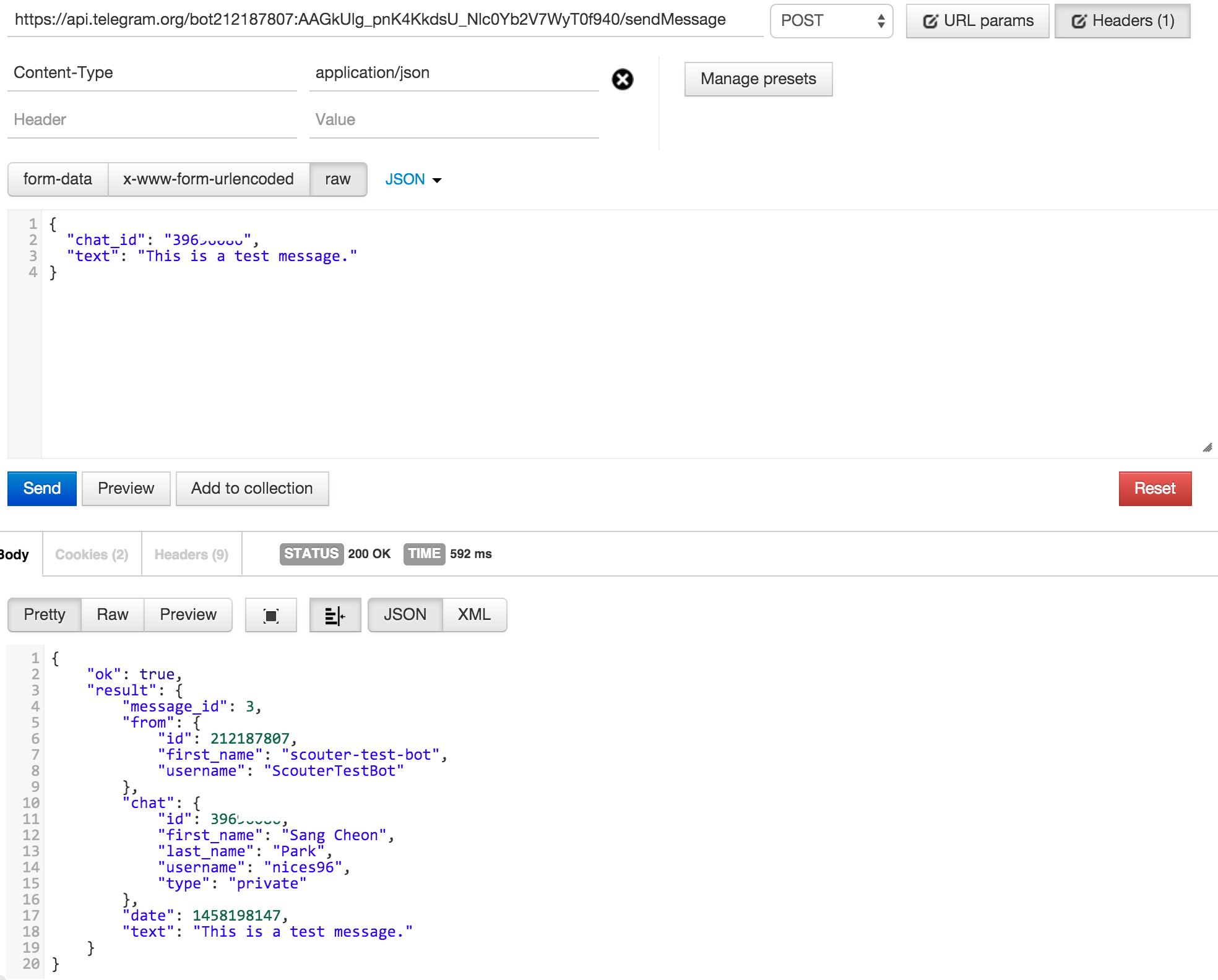
Task: Open Manage presets
Action: pos(758,79)
